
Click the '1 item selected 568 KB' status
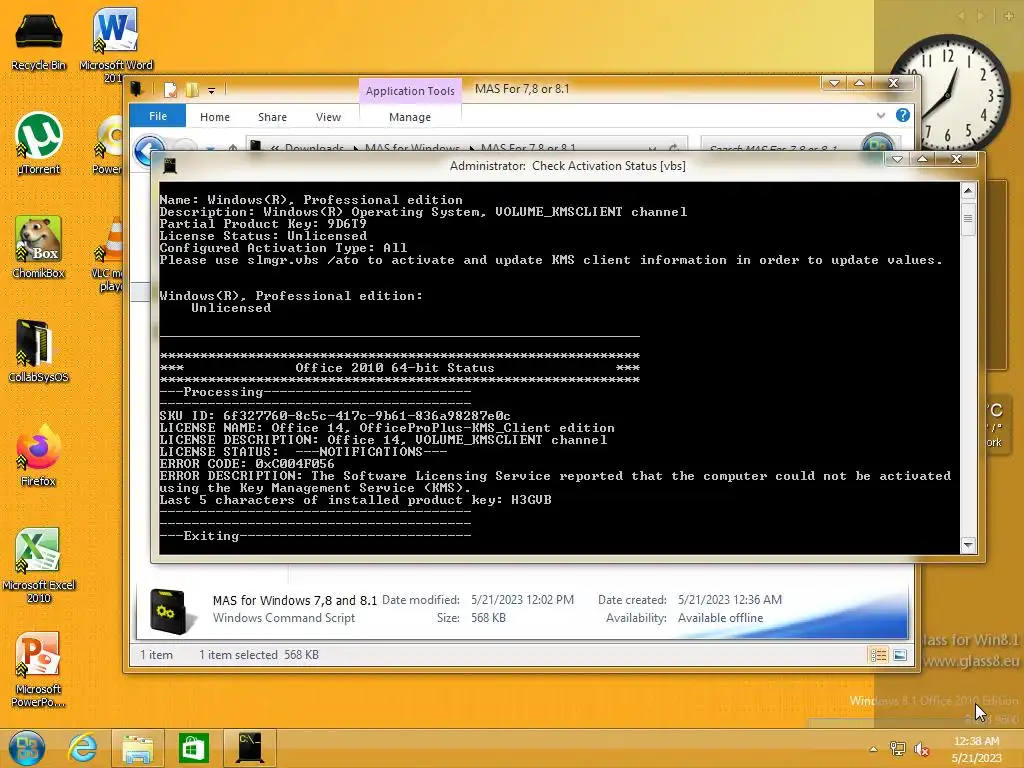259,654
